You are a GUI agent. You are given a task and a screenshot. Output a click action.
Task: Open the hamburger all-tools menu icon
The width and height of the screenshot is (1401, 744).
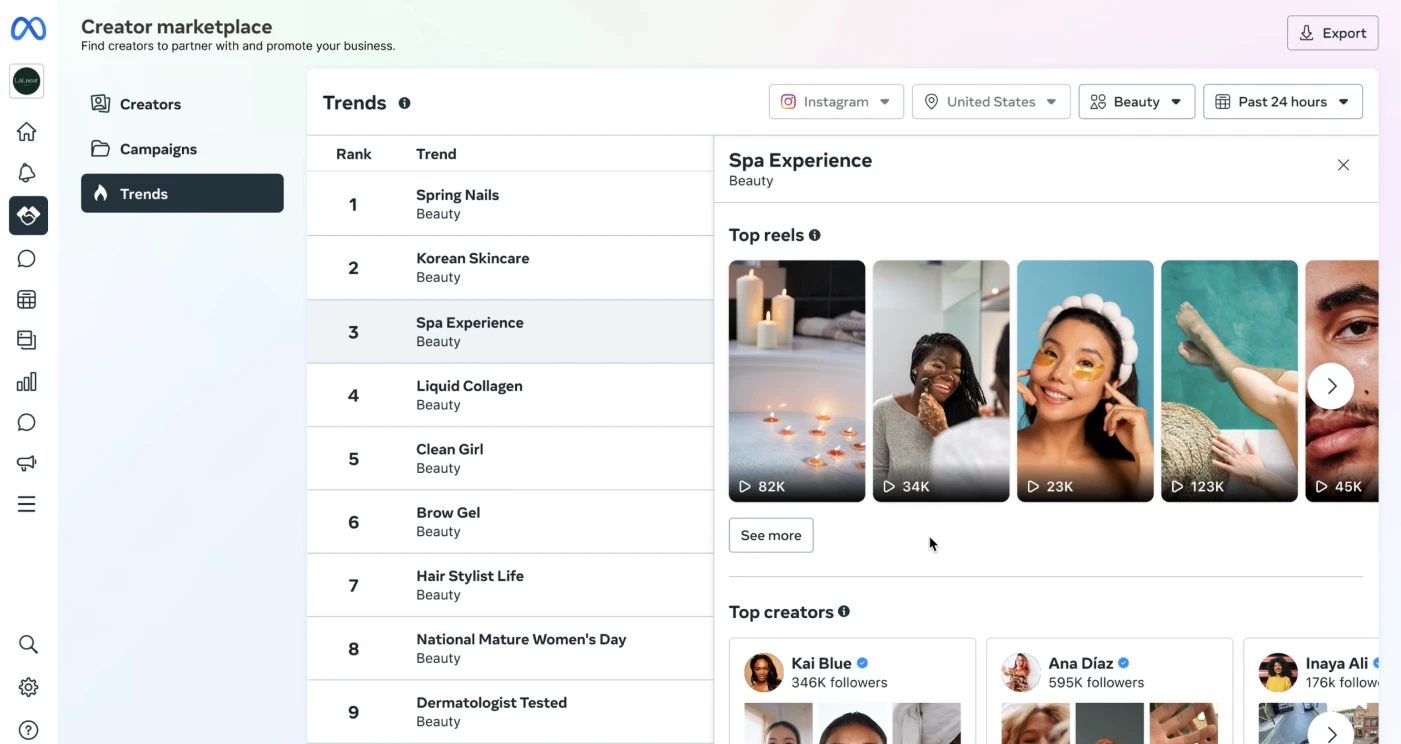click(27, 504)
